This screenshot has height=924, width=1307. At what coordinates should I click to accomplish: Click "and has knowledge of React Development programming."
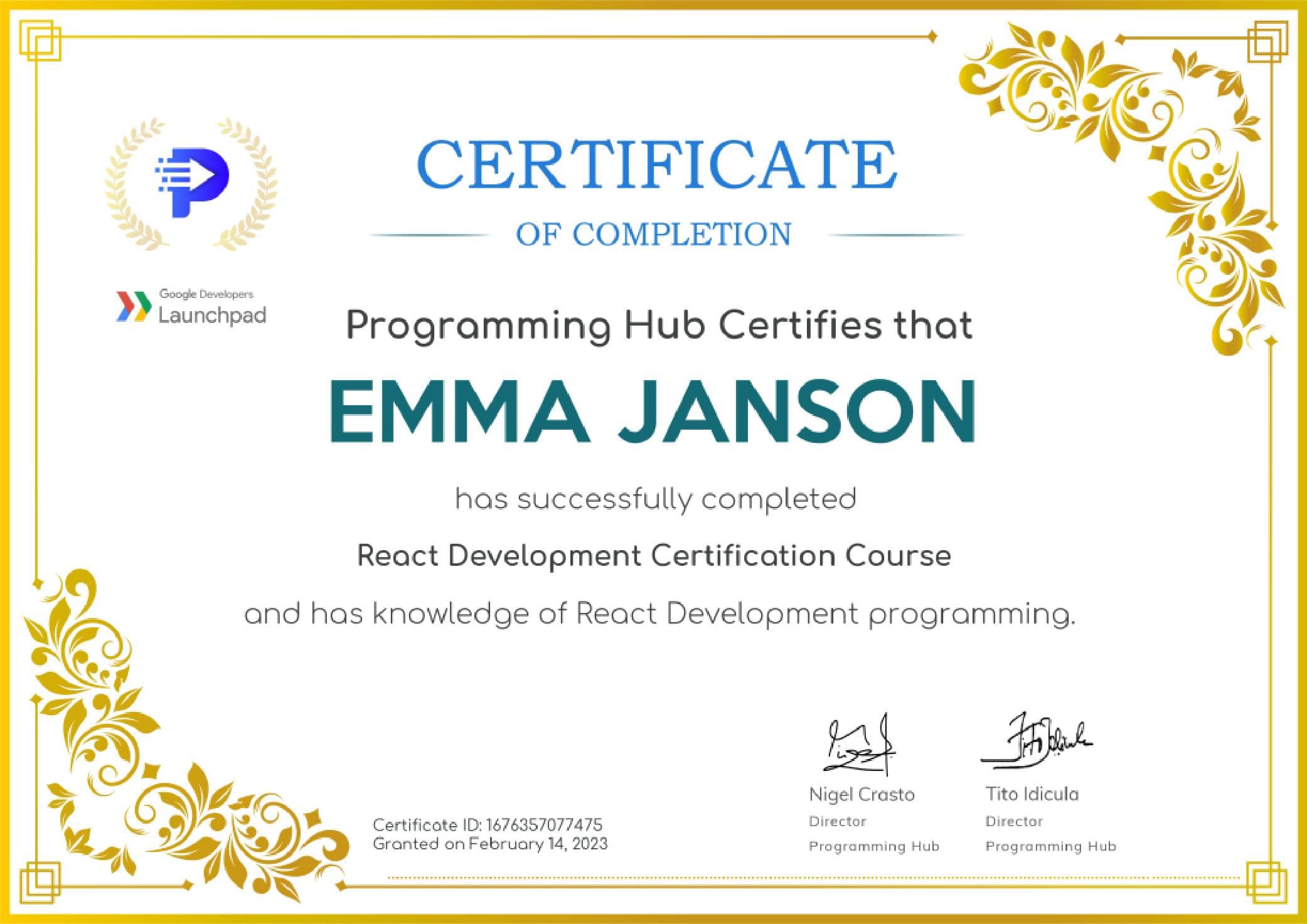pyautogui.click(x=659, y=615)
